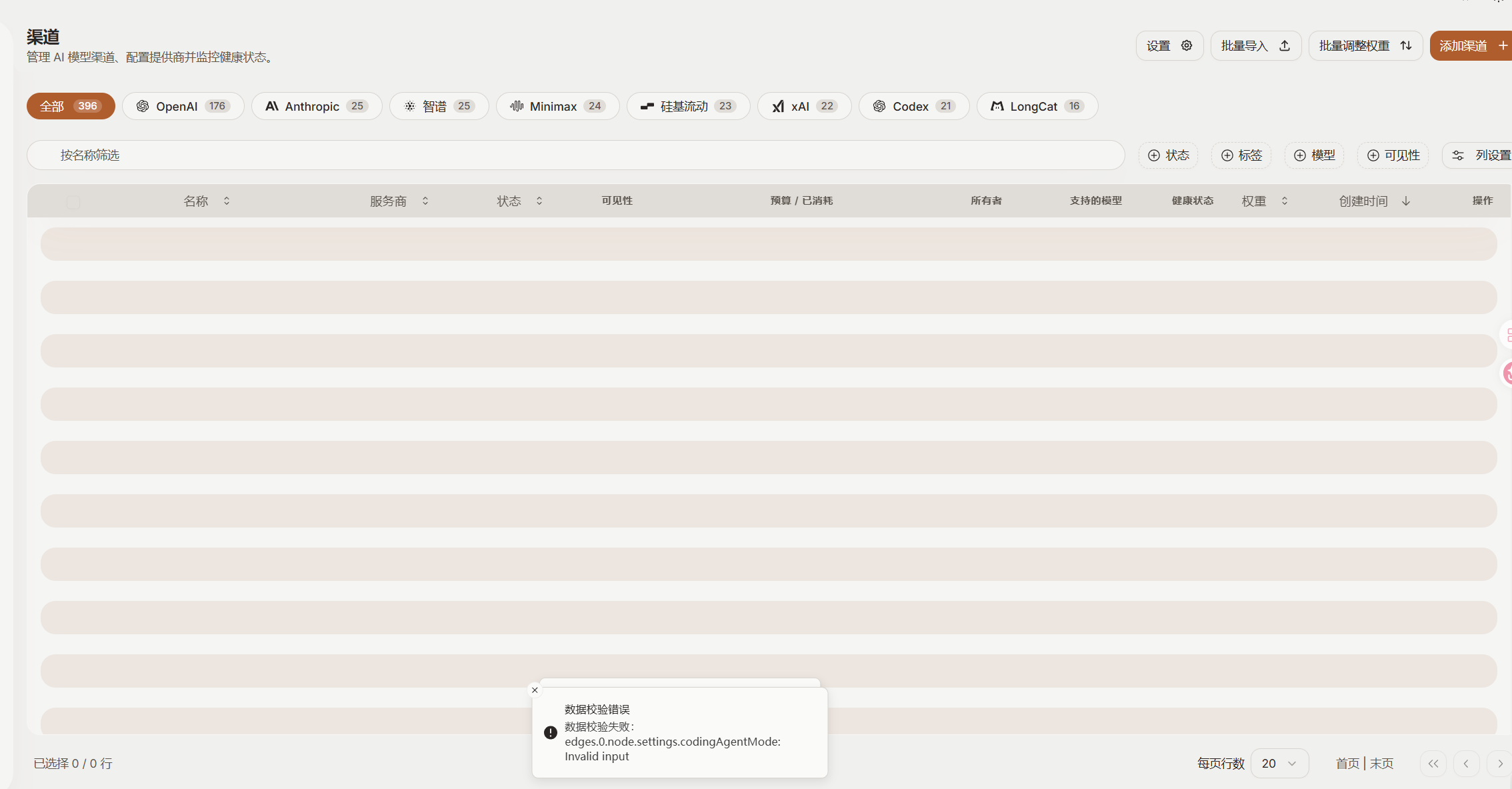Select the 智谱 25 provider tab
This screenshot has width=1512, height=789.
(439, 106)
